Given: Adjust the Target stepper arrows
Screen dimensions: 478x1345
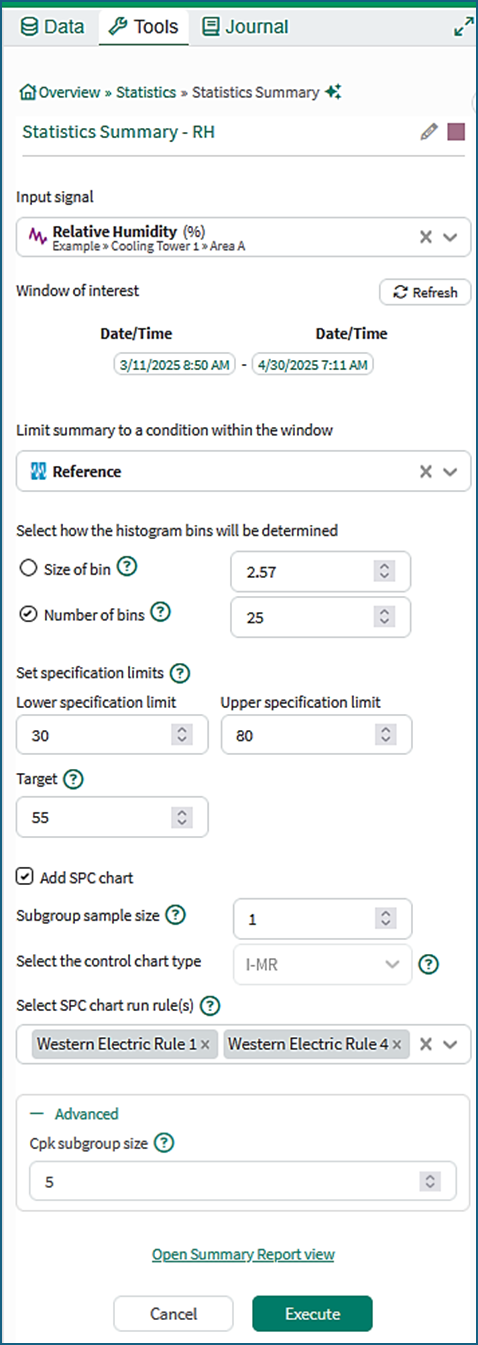Looking at the screenshot, I should coord(181,817).
